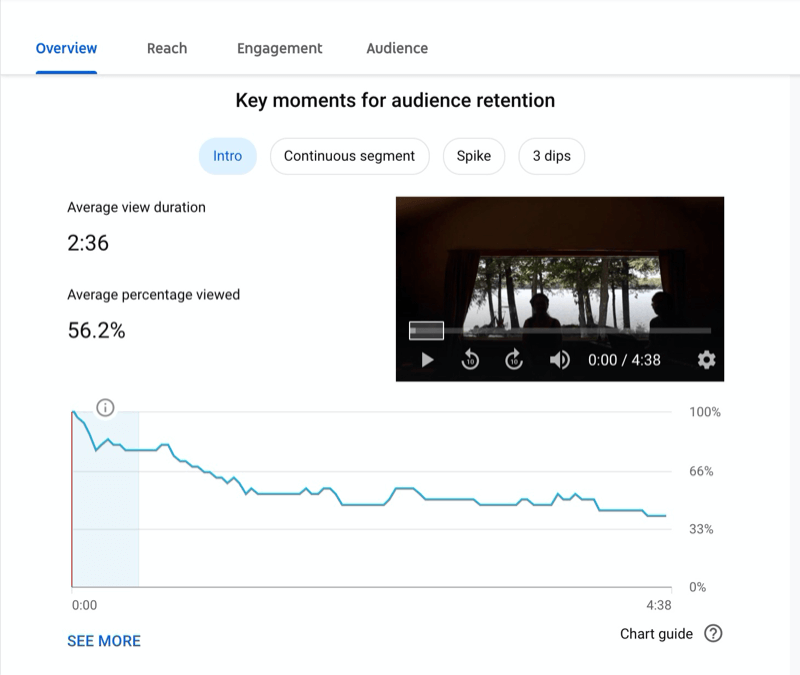
Task: Click the video progress bar
Action: [560, 331]
